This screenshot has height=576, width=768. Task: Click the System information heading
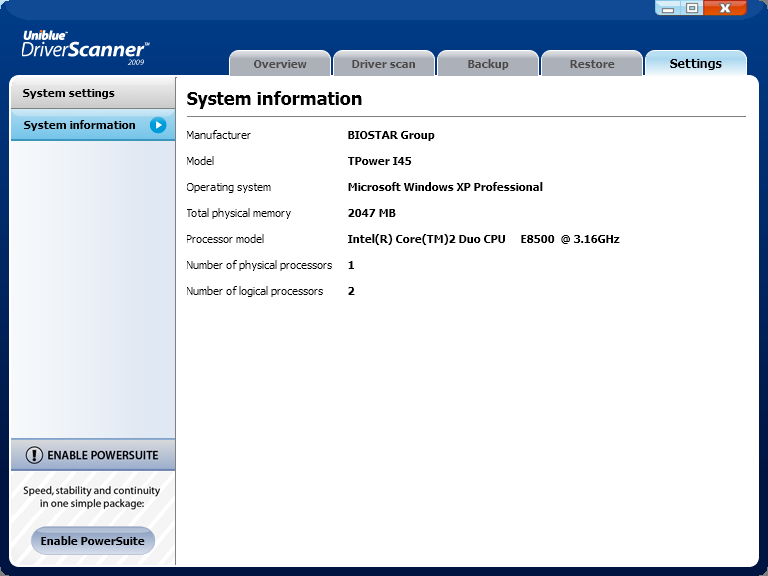[x=274, y=99]
